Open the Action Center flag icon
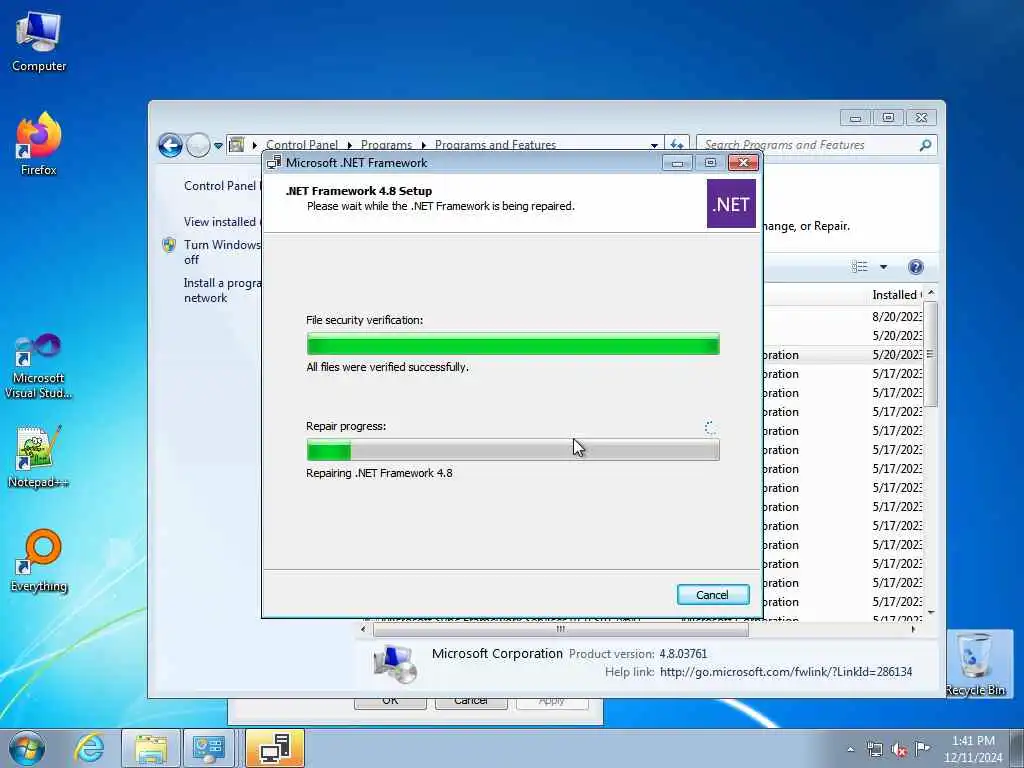The image size is (1024, 768). coord(922,749)
